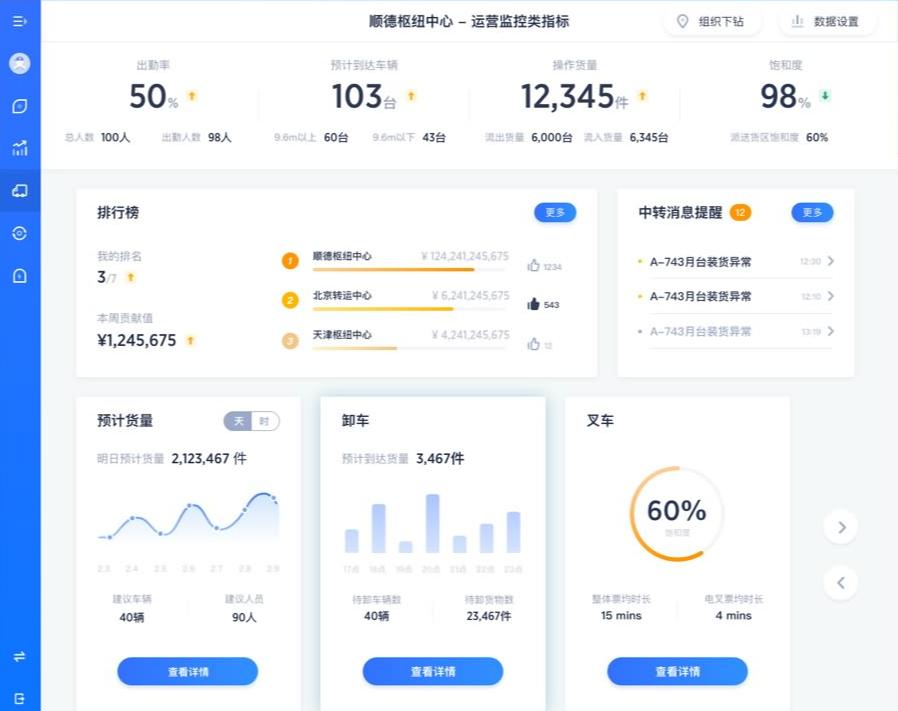Image resolution: width=898 pixels, height=711 pixels.
Task: Click the transfer arrows icon near sidebar bottom
Action: coord(20,656)
